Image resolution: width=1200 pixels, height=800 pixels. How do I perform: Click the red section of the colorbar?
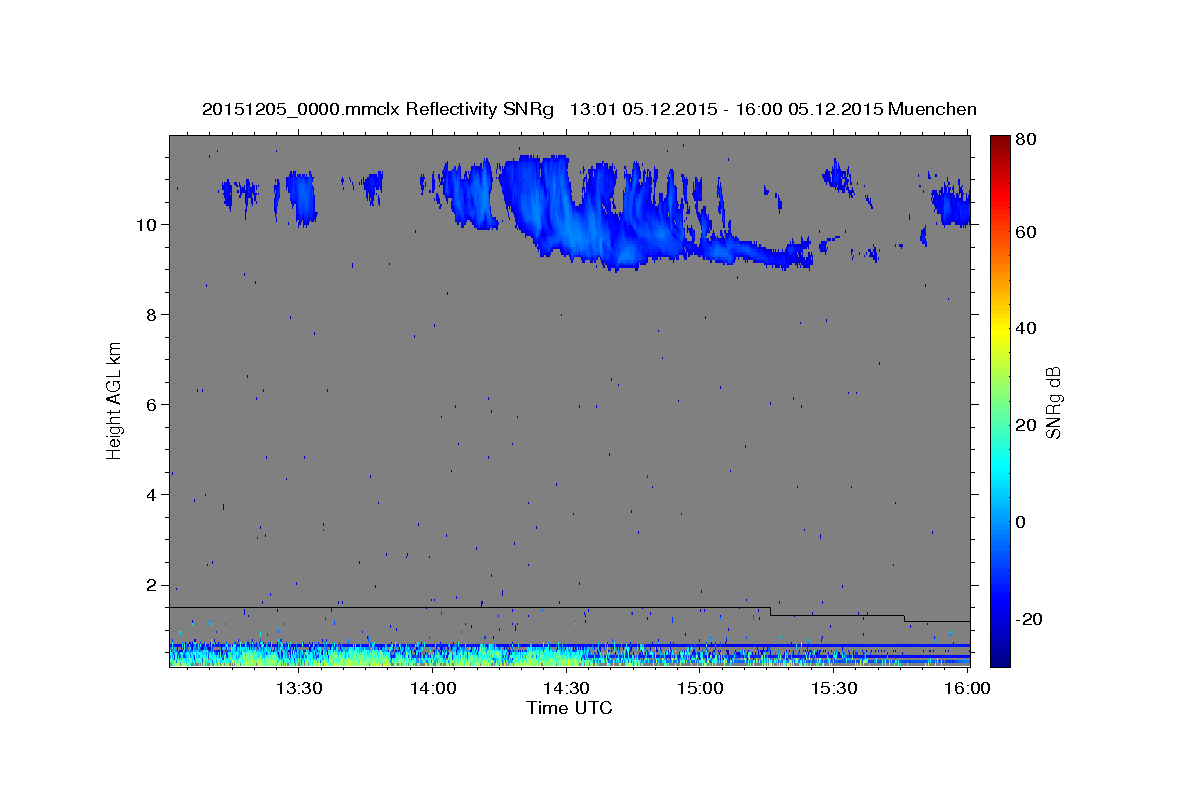[x=1000, y=190]
